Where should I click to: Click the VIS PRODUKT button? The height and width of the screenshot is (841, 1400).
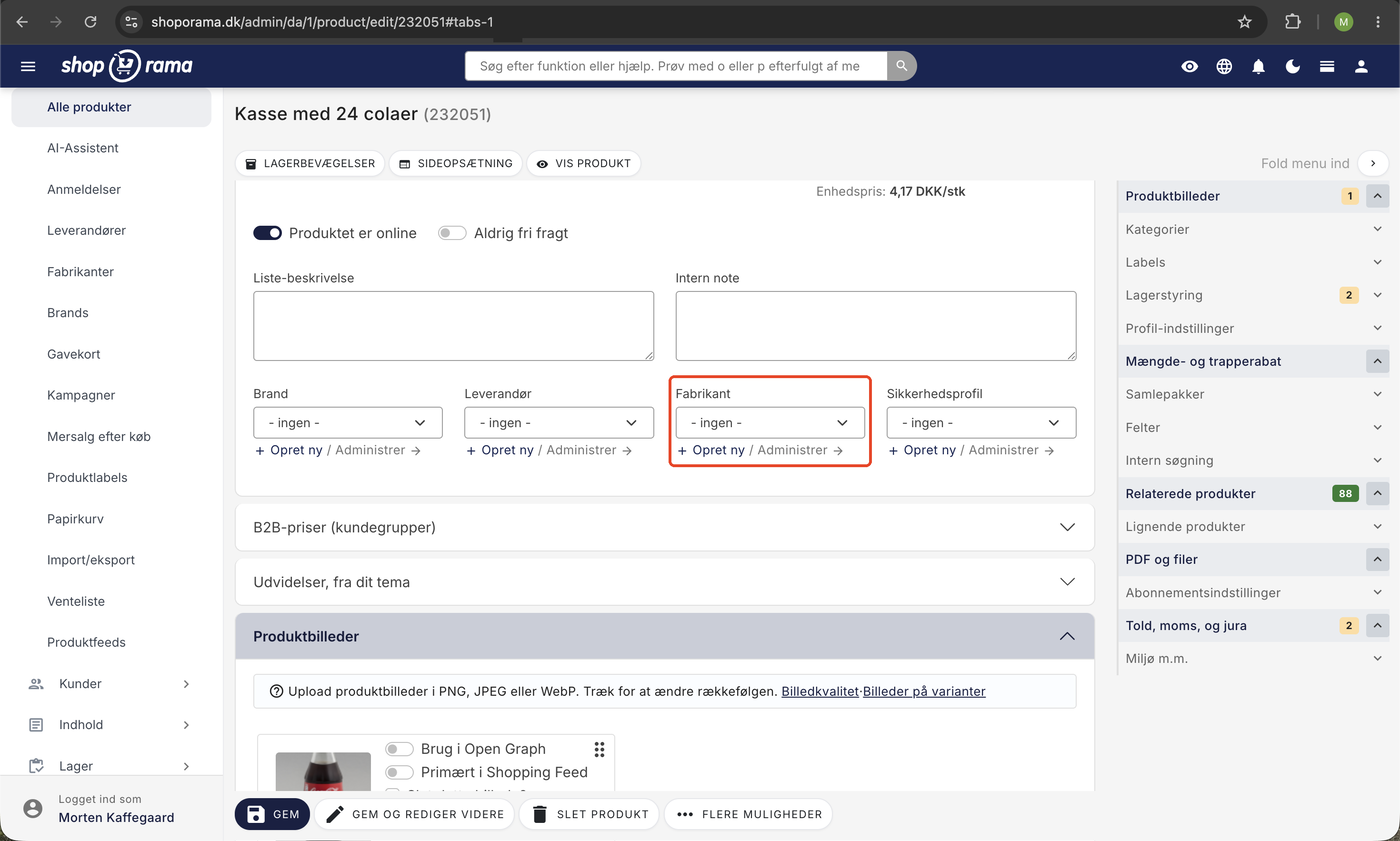coord(583,163)
